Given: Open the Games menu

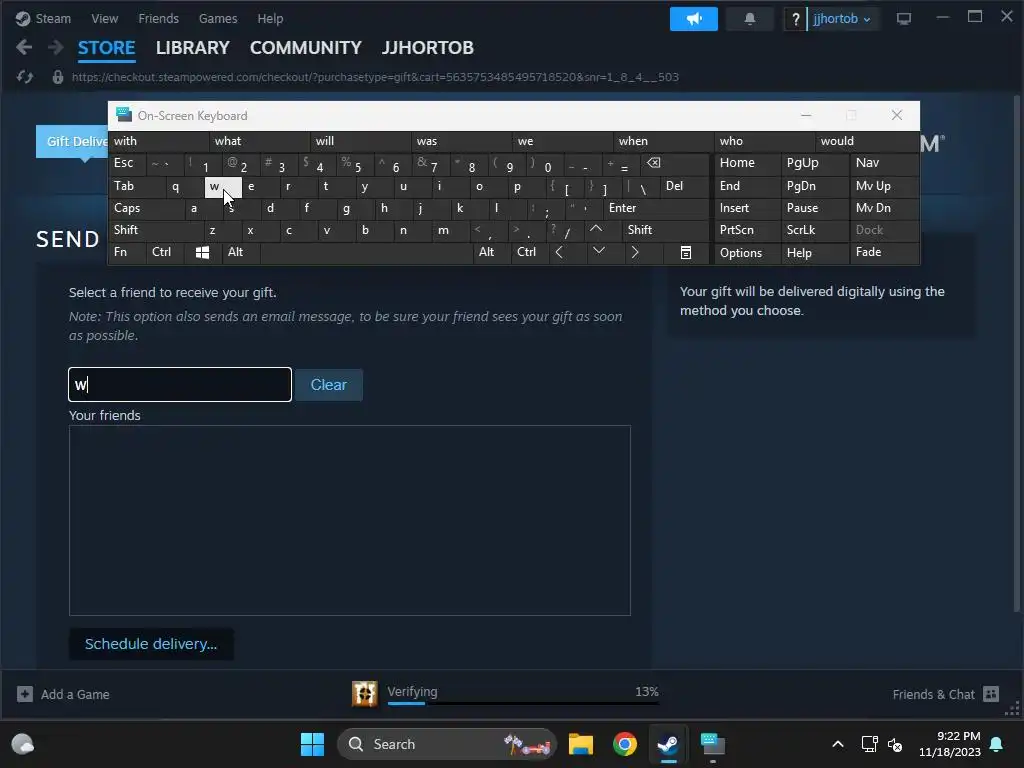Looking at the screenshot, I should (x=217, y=18).
